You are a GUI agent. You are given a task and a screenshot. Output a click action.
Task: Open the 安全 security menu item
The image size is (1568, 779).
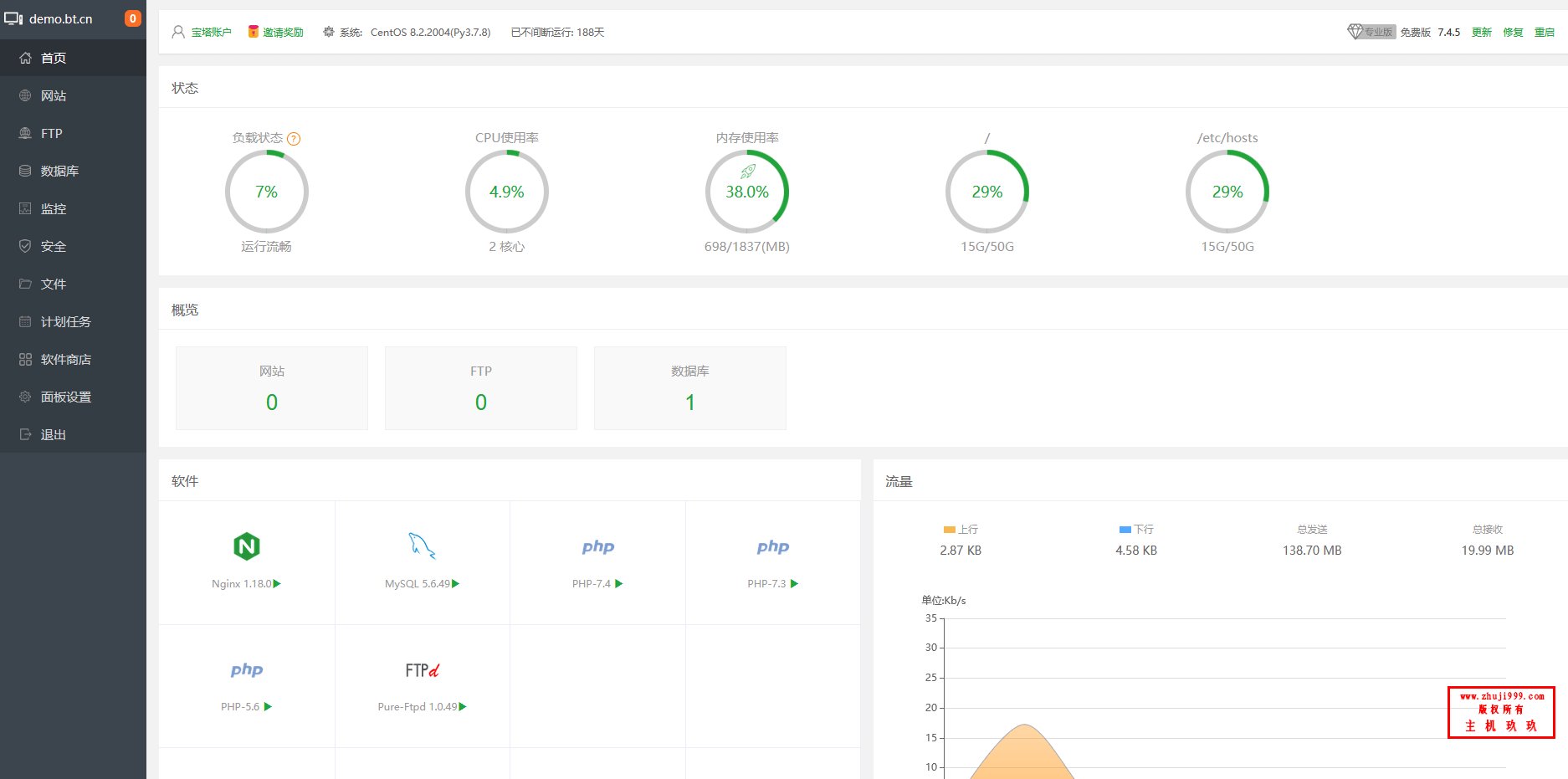pyautogui.click(x=73, y=246)
